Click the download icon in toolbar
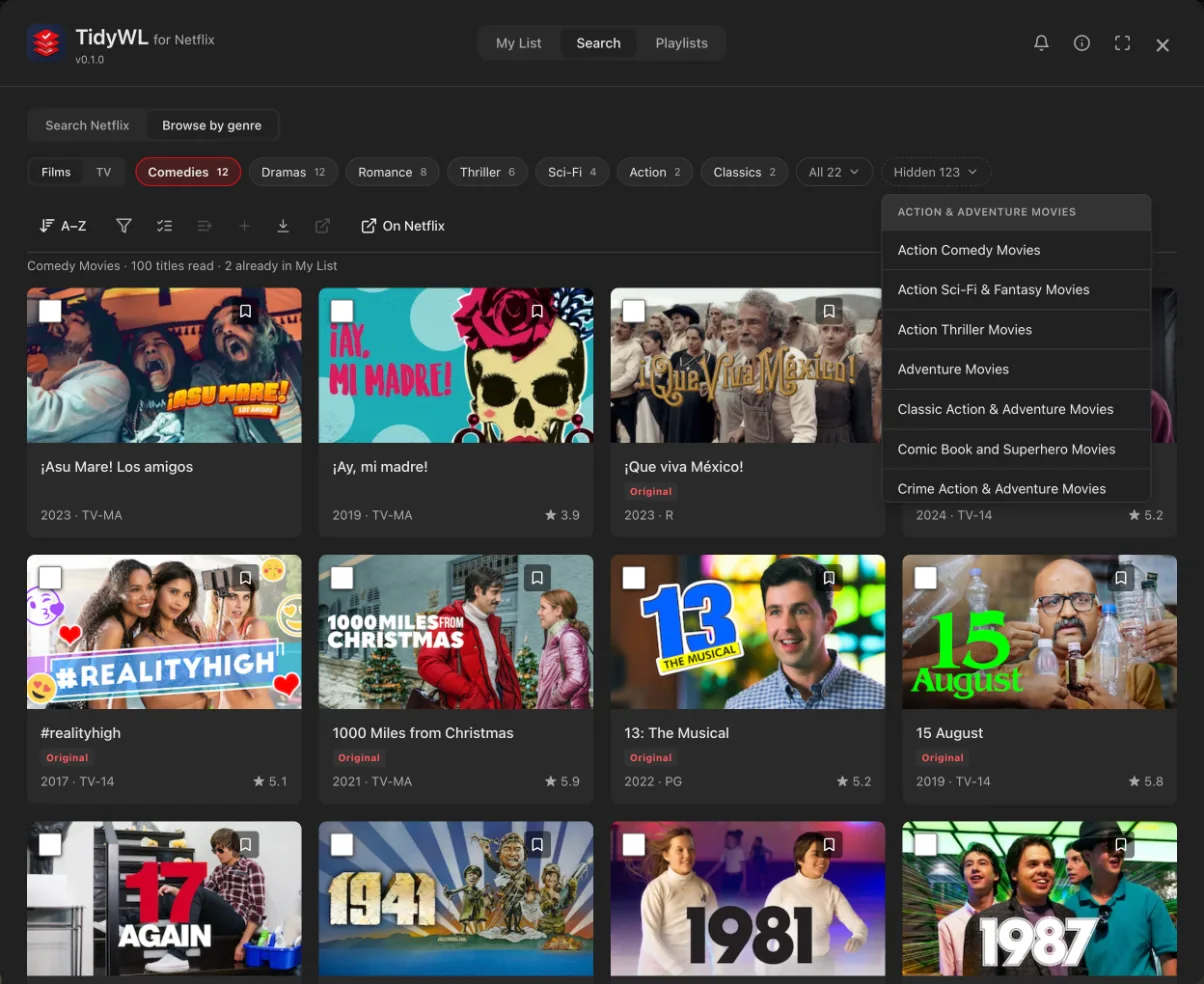1204x984 pixels. (x=283, y=226)
